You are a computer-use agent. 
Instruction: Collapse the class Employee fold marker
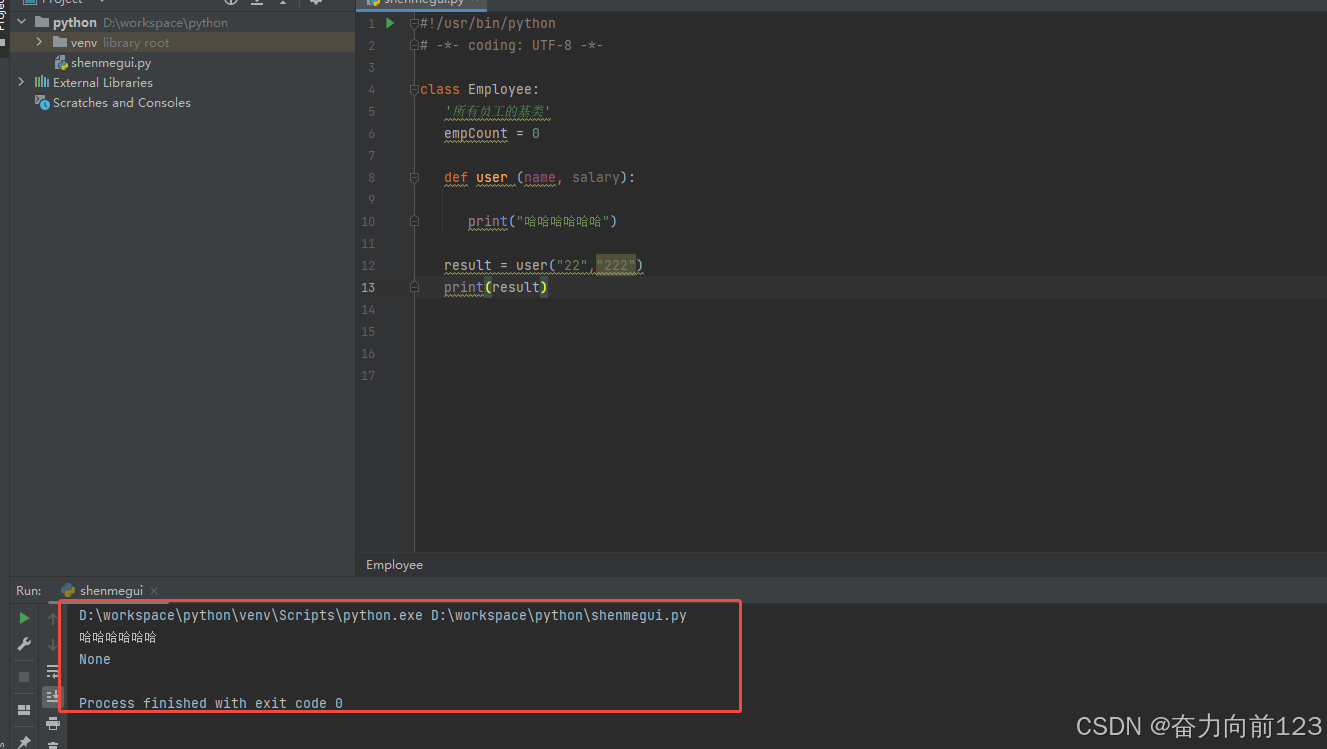(x=414, y=90)
